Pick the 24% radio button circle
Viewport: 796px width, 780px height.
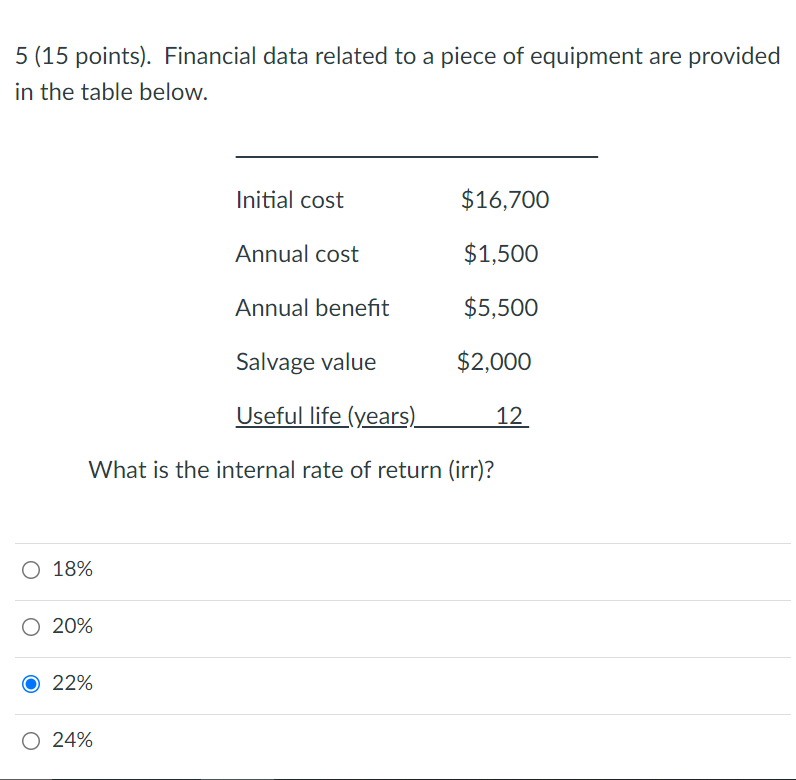point(32,741)
